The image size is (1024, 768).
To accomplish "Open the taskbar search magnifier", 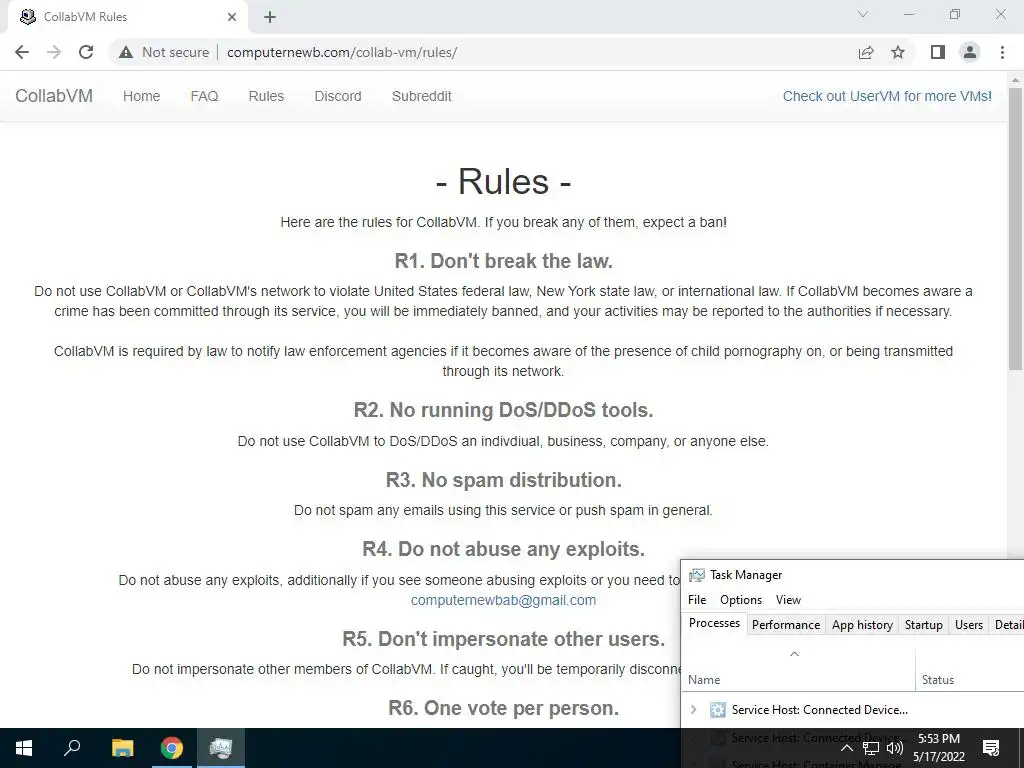I will click(x=72, y=748).
